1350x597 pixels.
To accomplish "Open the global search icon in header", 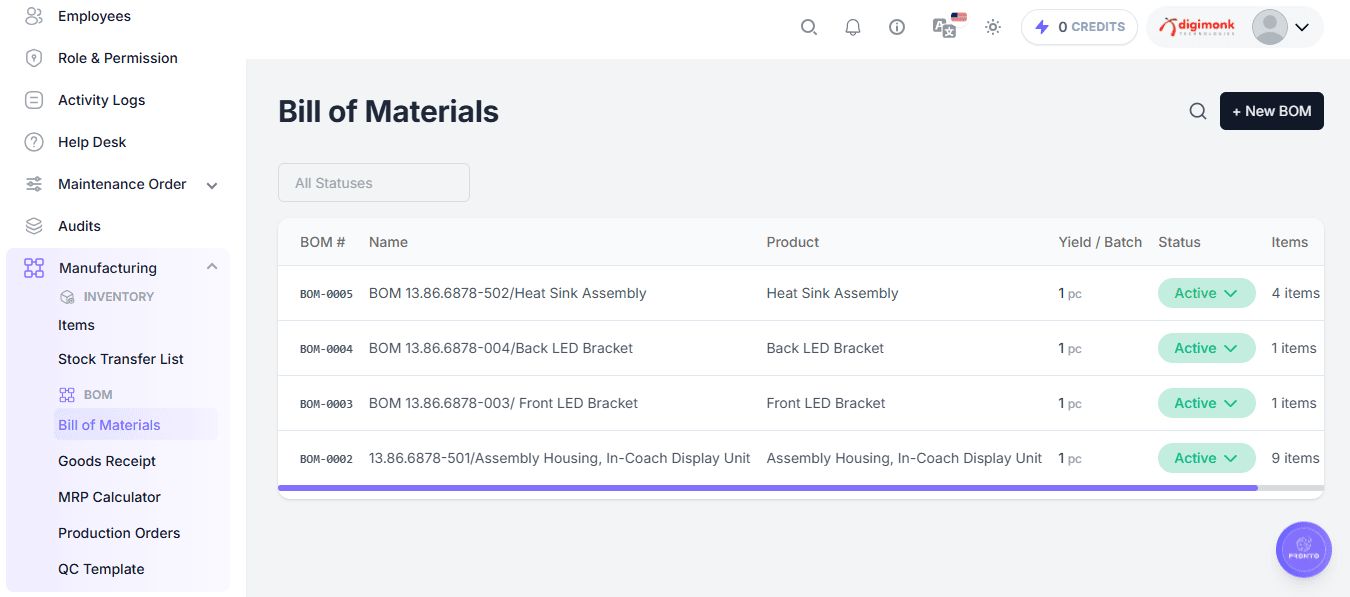I will pyautogui.click(x=809, y=27).
